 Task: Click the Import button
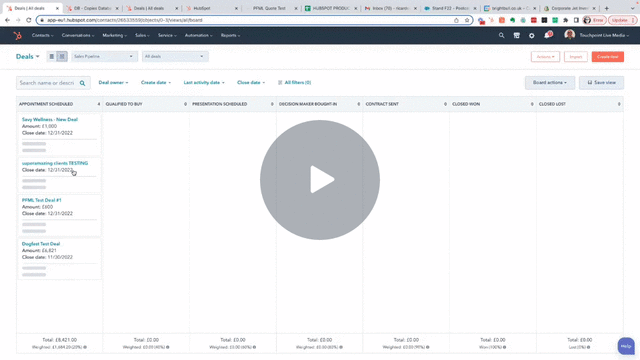coord(576,57)
